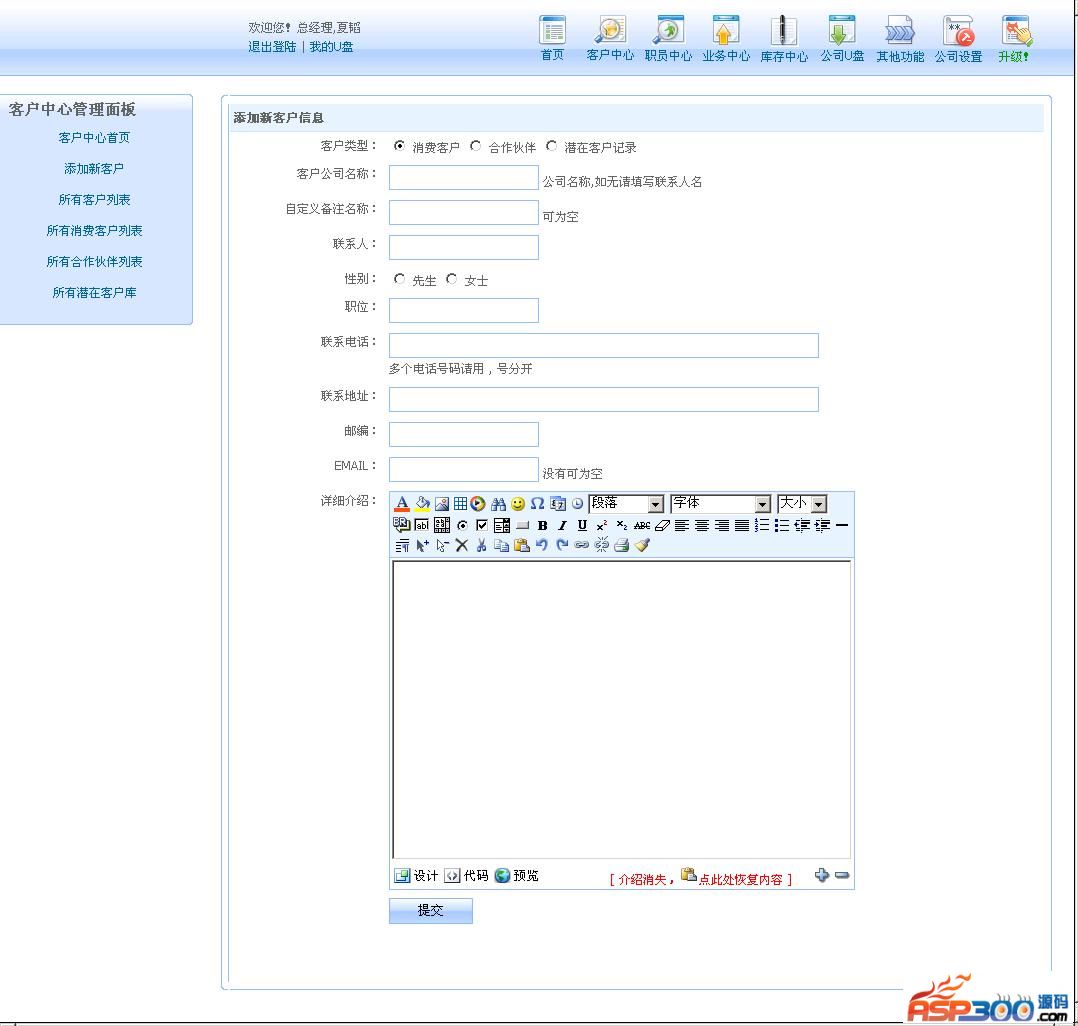This screenshot has width=1078, height=1026.
Task: Open the 其他功能 other functions icon
Action: [900, 31]
